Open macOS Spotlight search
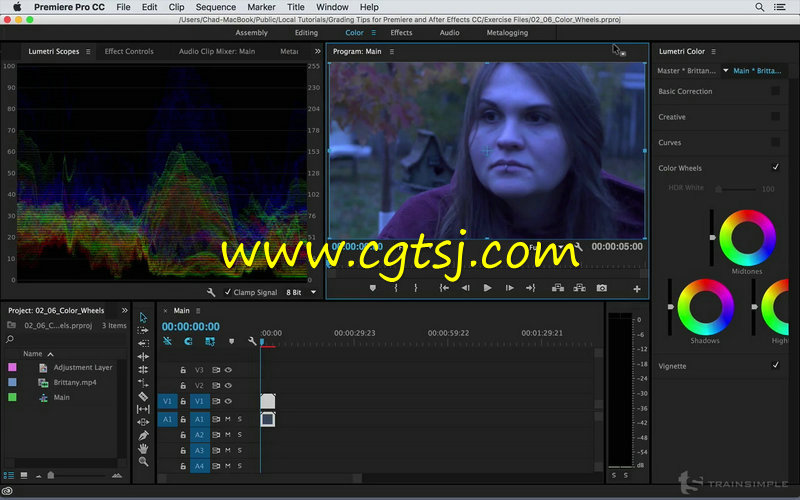800x500 pixels. (760, 7)
